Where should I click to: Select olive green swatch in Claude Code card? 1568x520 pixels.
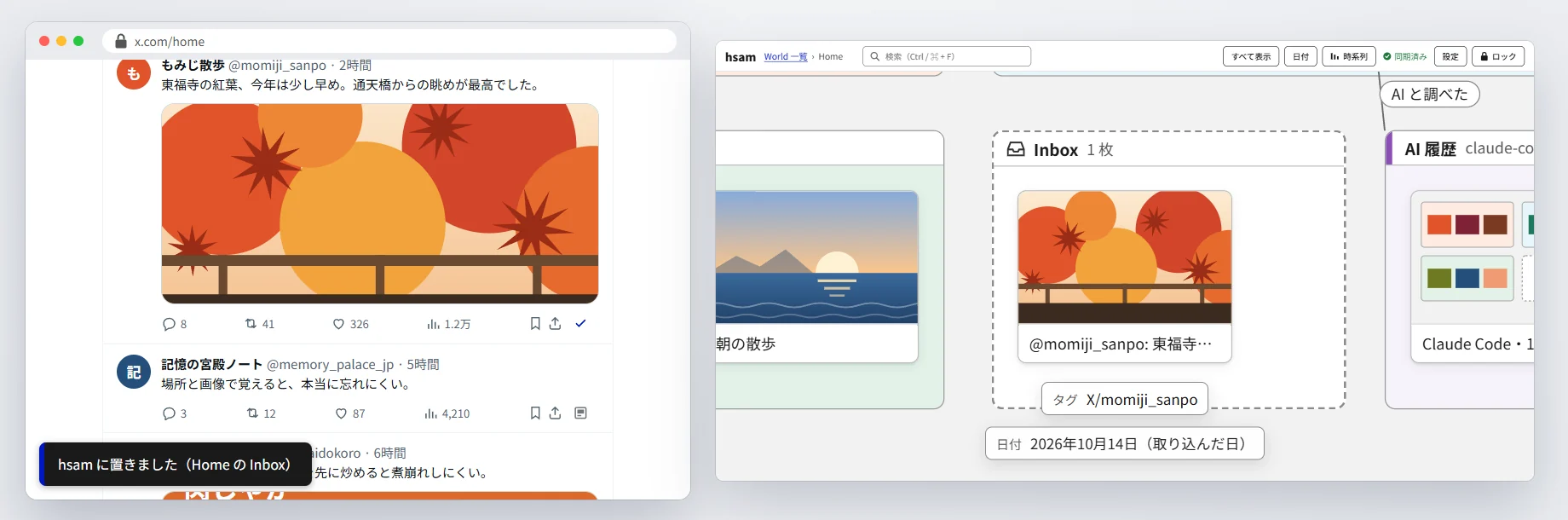tap(1439, 278)
